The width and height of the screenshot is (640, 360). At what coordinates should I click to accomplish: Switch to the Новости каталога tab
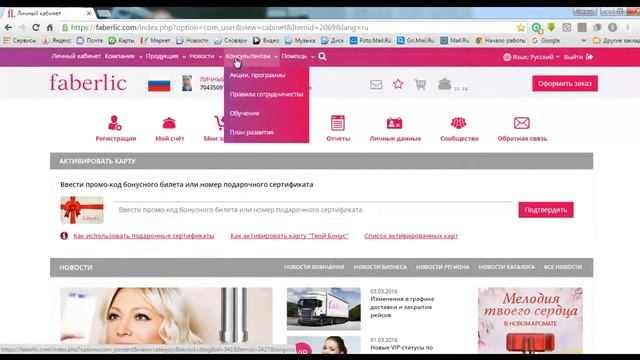(507, 267)
